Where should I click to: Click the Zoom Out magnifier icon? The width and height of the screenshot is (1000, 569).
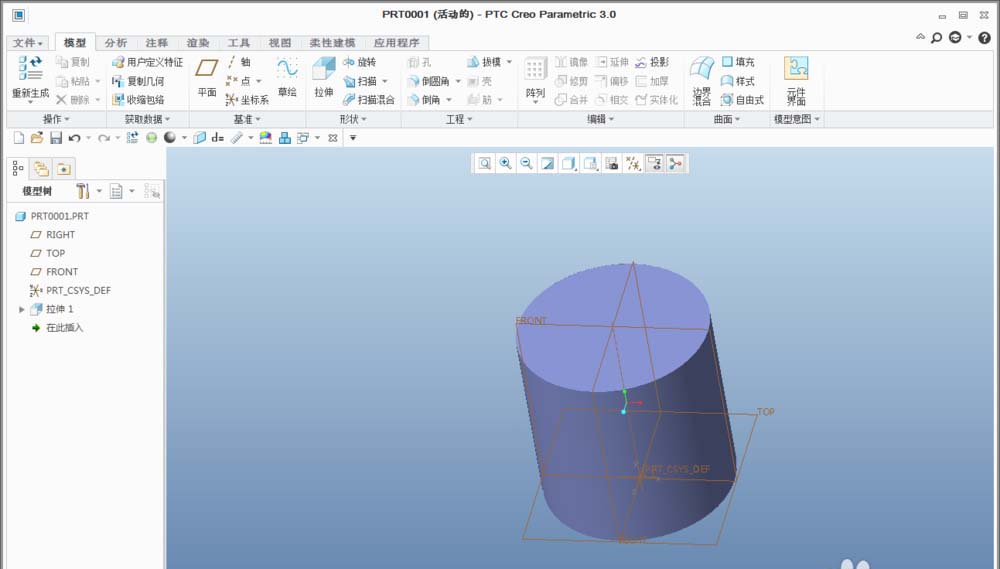pos(526,164)
